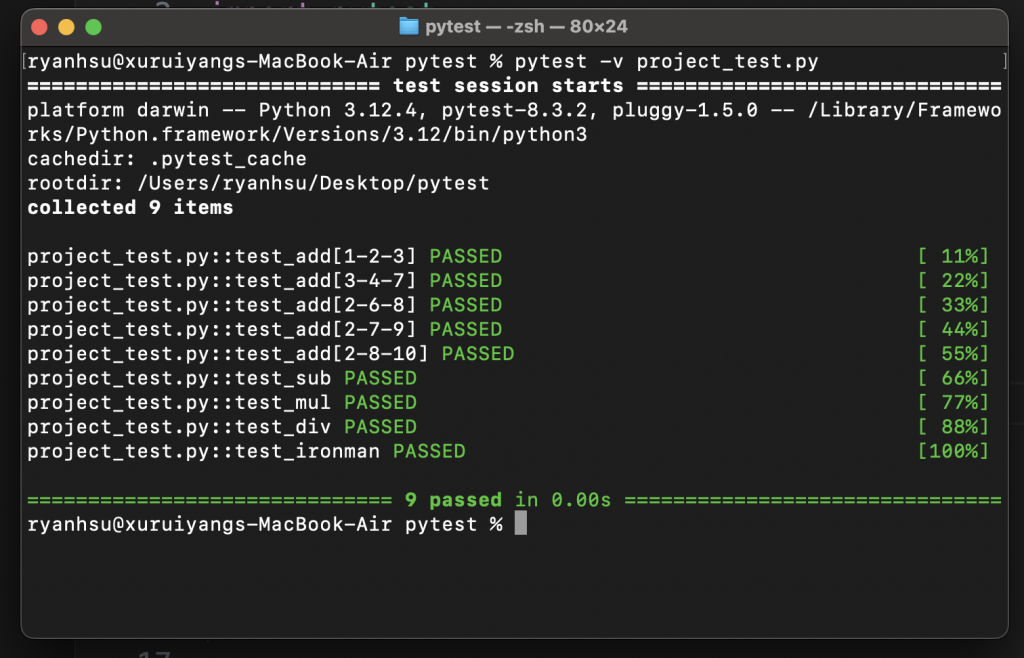Screen dimensions: 1024x658
Task: Click the '9 passed in 0.00s' summary
Action: click(x=508, y=500)
